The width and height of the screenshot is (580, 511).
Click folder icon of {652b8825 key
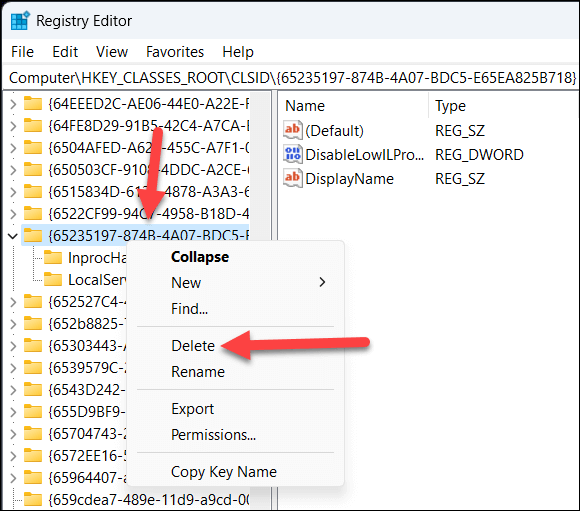33,323
